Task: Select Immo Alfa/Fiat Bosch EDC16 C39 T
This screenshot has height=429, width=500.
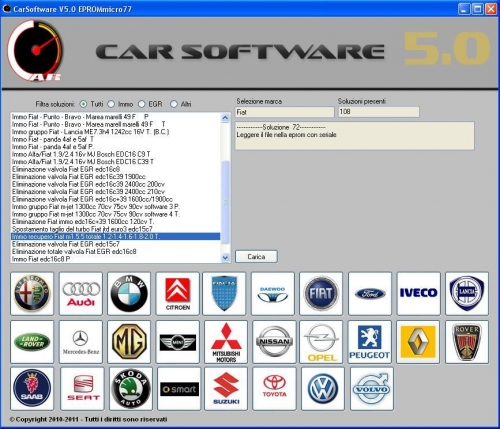Action: pos(115,162)
